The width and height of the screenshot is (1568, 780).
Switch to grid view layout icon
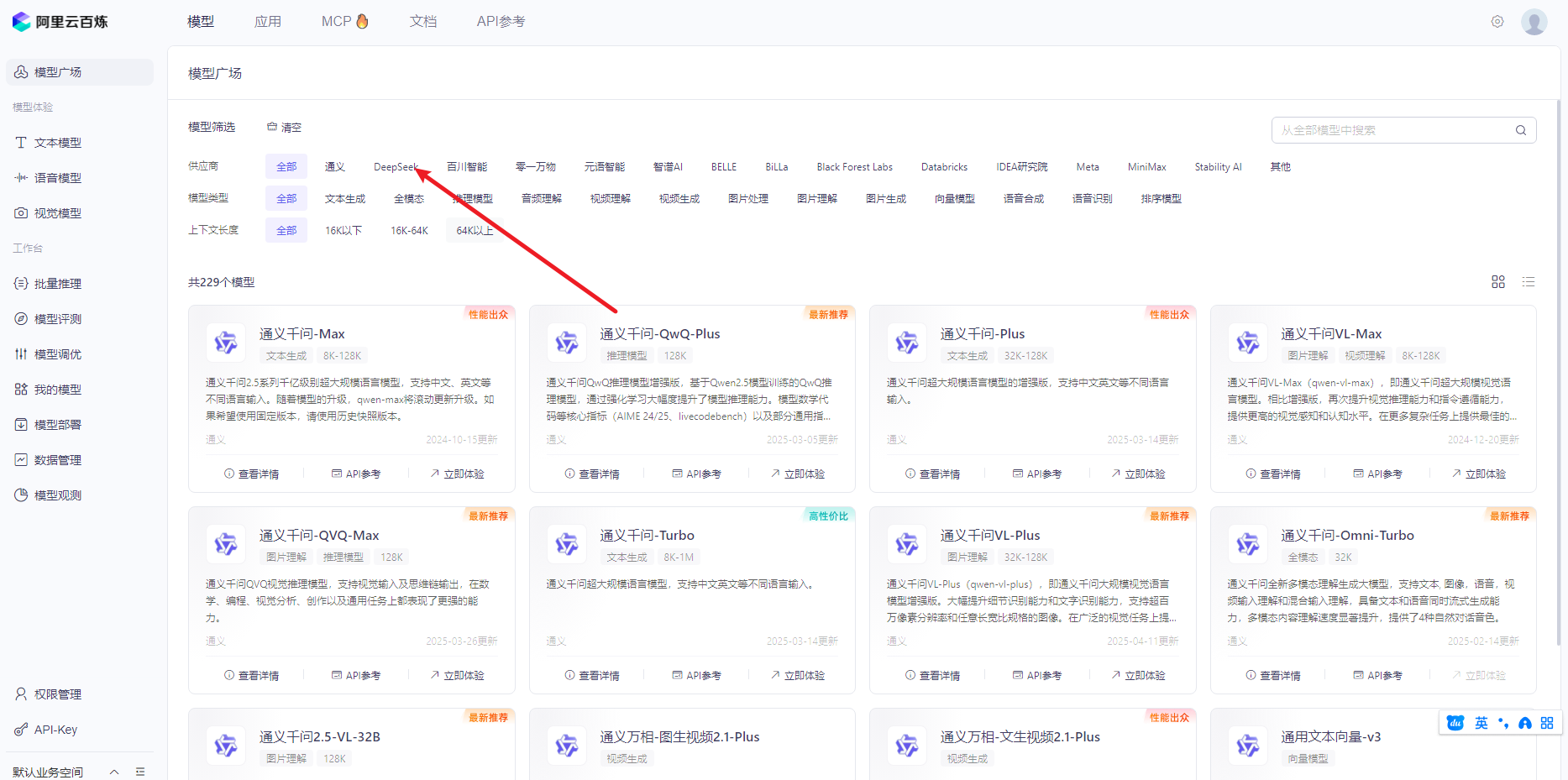[x=1498, y=282]
